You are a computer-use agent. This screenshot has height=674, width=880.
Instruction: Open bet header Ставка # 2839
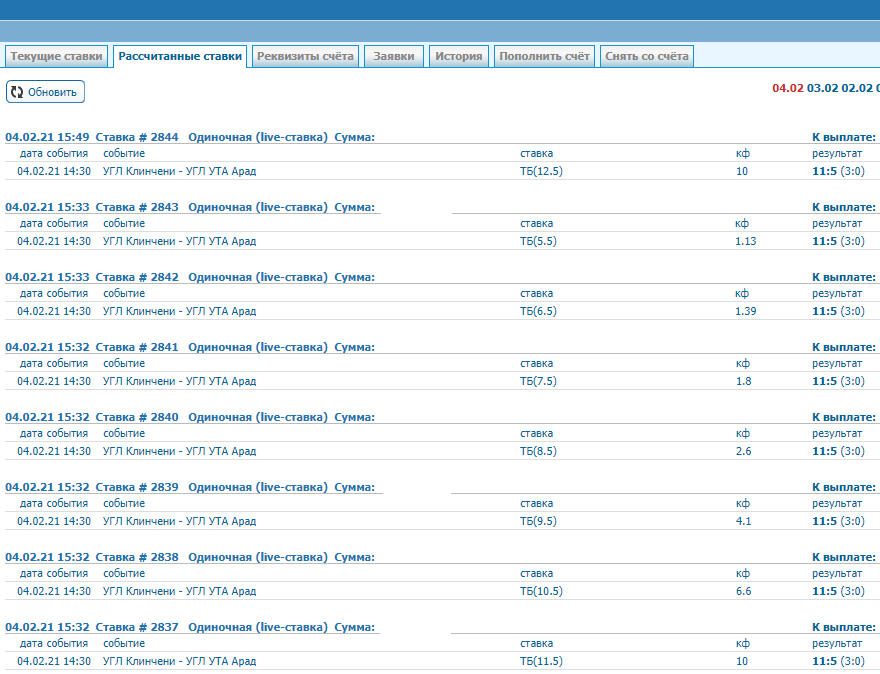coord(137,487)
